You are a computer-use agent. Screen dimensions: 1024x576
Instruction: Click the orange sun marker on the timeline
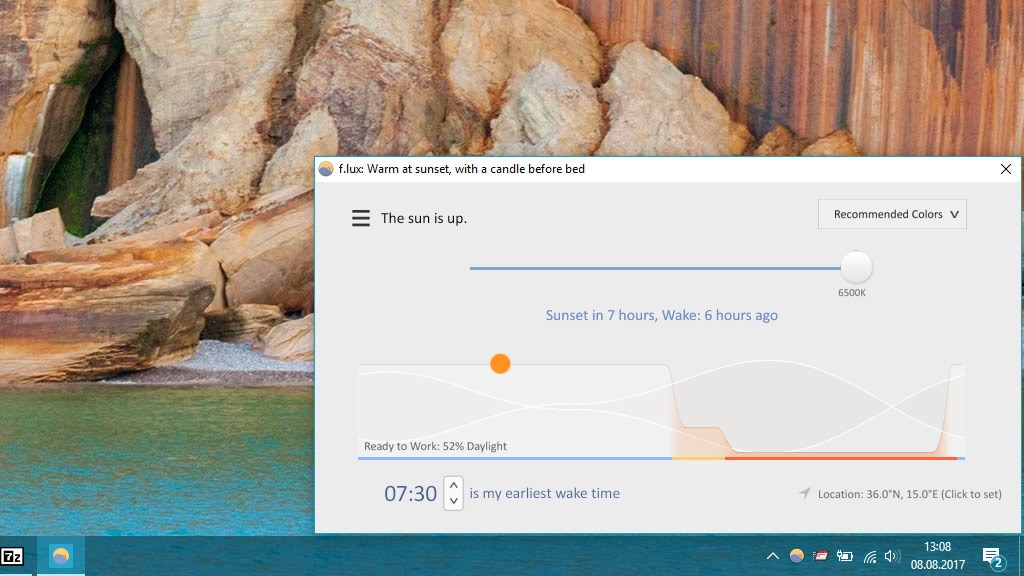[x=500, y=364]
